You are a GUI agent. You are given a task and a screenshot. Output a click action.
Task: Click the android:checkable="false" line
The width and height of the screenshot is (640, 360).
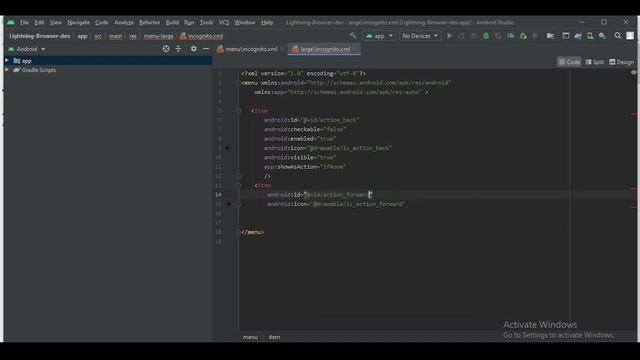[305, 129]
